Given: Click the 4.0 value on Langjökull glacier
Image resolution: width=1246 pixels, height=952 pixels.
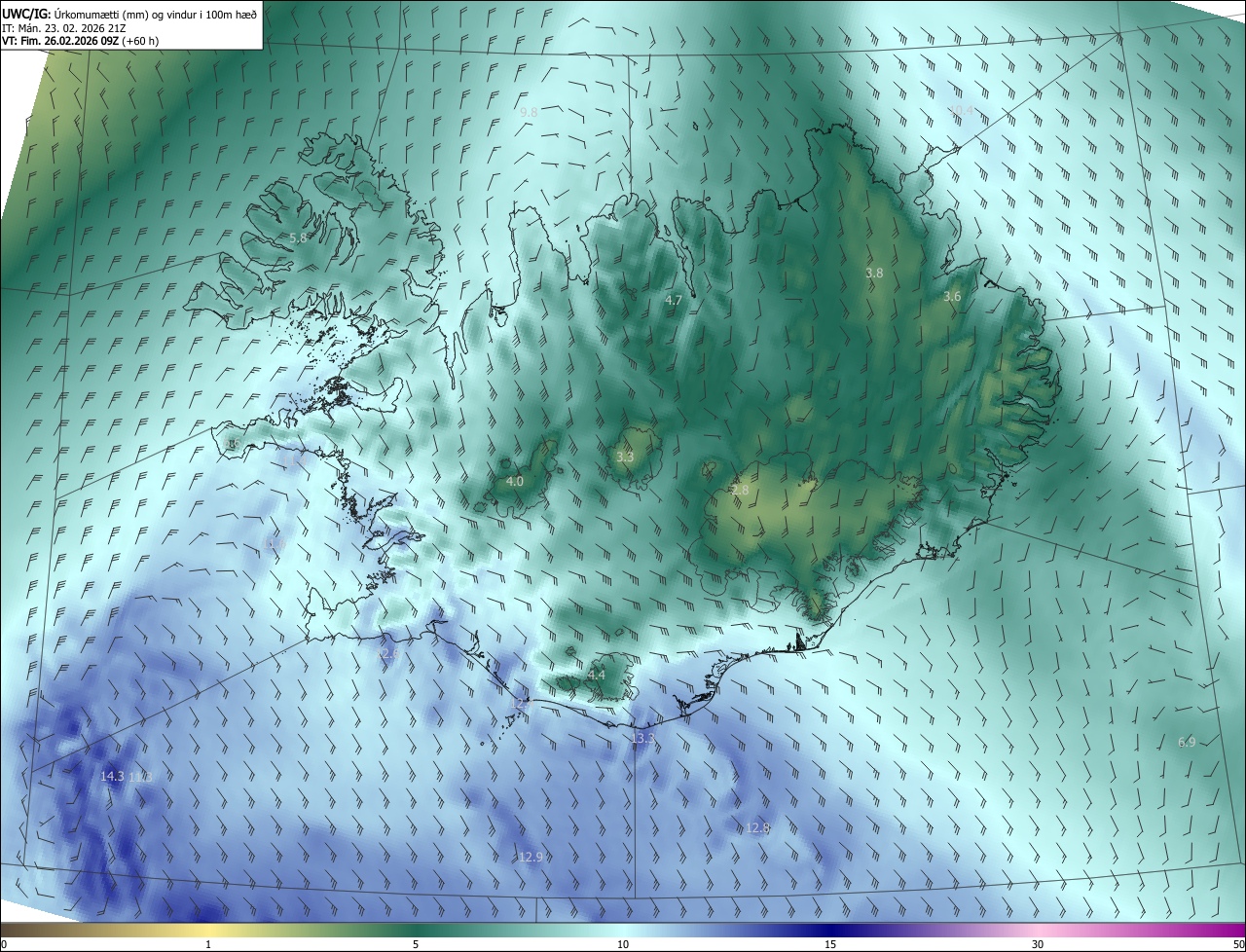Looking at the screenshot, I should coord(515,482).
